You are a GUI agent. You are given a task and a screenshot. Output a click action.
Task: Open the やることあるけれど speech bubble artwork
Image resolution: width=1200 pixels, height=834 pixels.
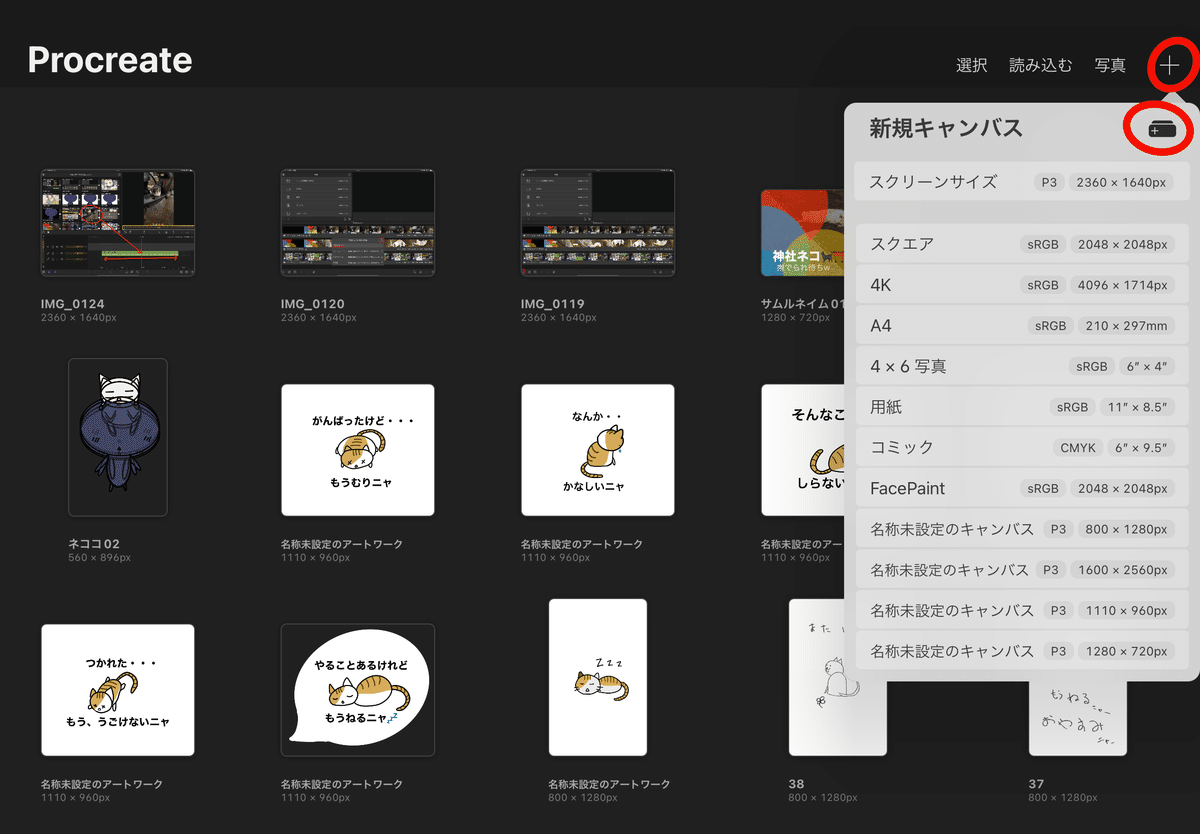pos(358,690)
